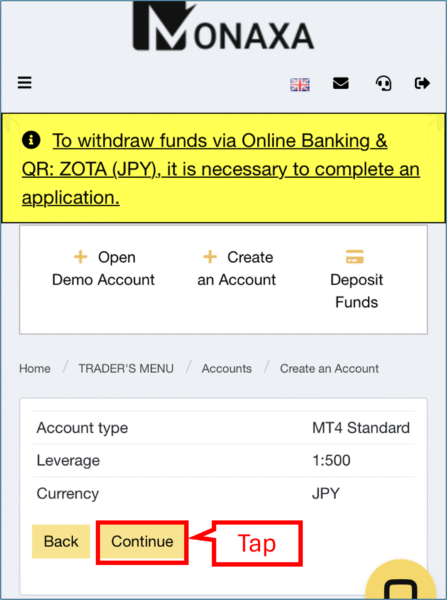Select Create an Account shortcut
This screenshot has height=600, width=447.
tap(237, 268)
